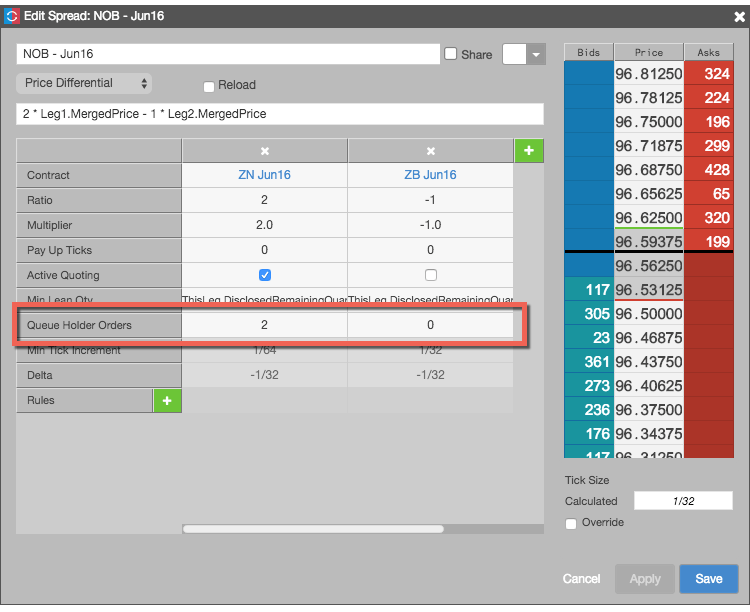Click the Multiplier value 2.0

coord(265,225)
